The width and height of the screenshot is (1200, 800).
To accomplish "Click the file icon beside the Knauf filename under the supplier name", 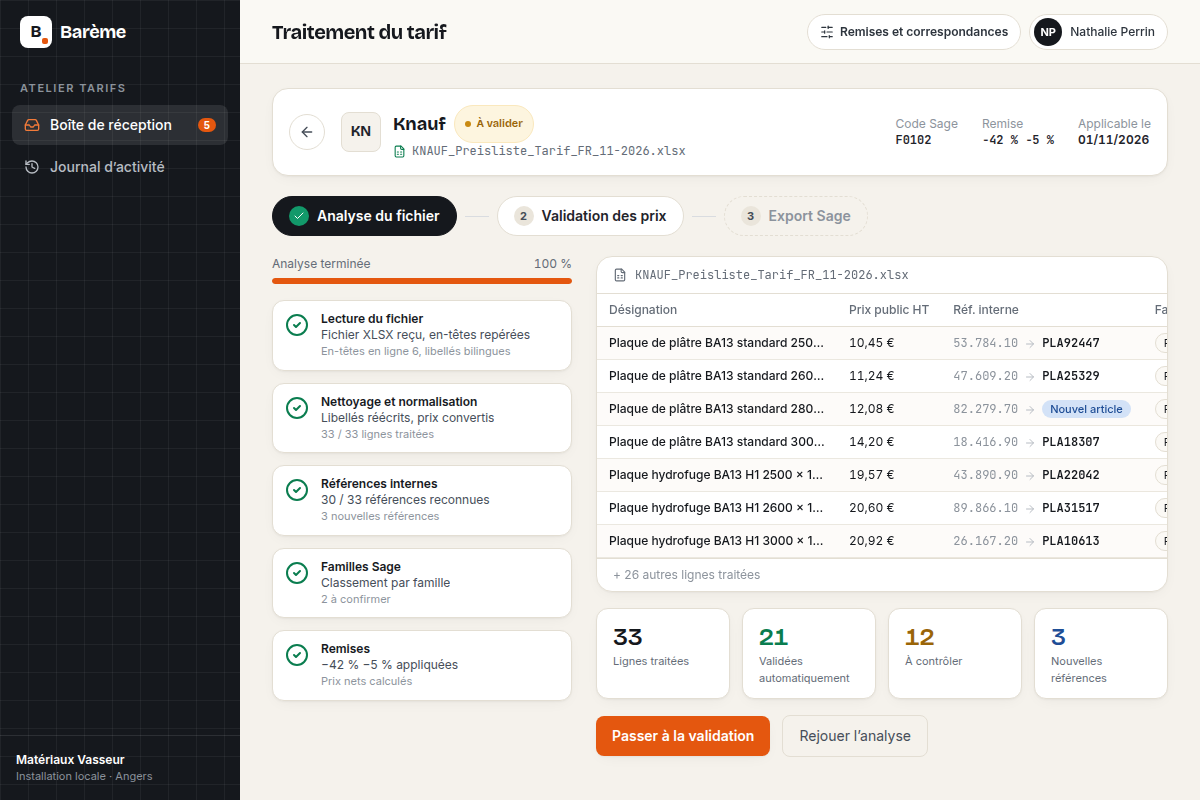I will [400, 151].
